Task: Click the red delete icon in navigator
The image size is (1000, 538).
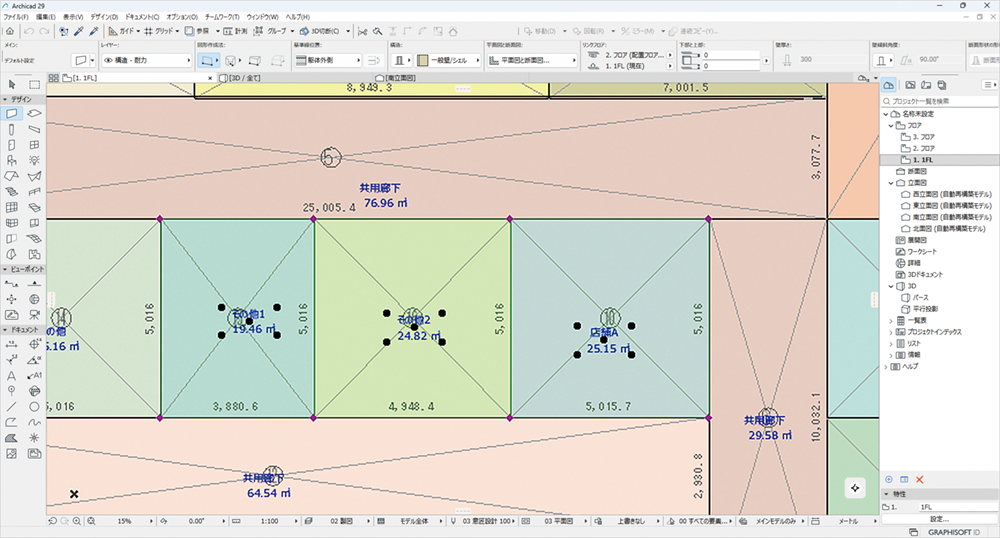Action: pyautogui.click(x=919, y=480)
